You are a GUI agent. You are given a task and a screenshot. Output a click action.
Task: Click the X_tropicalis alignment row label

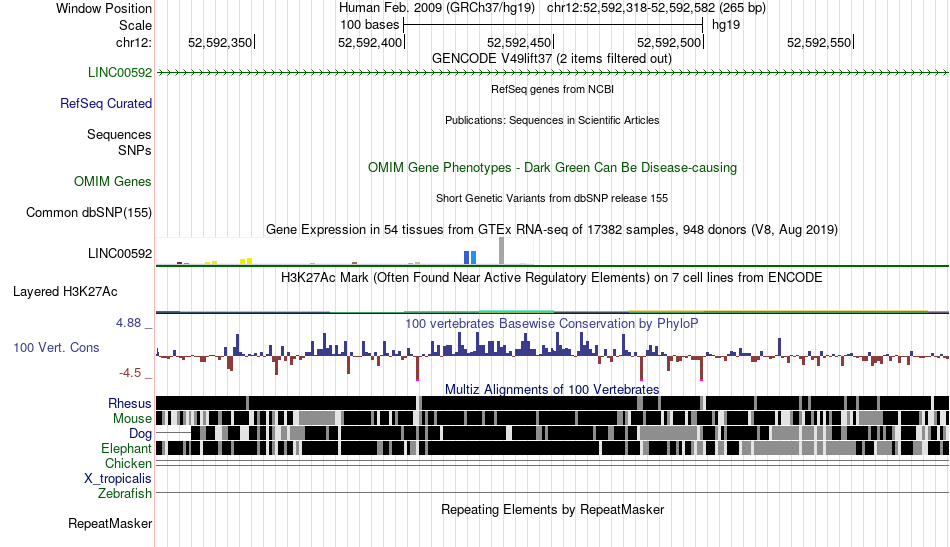(x=118, y=479)
